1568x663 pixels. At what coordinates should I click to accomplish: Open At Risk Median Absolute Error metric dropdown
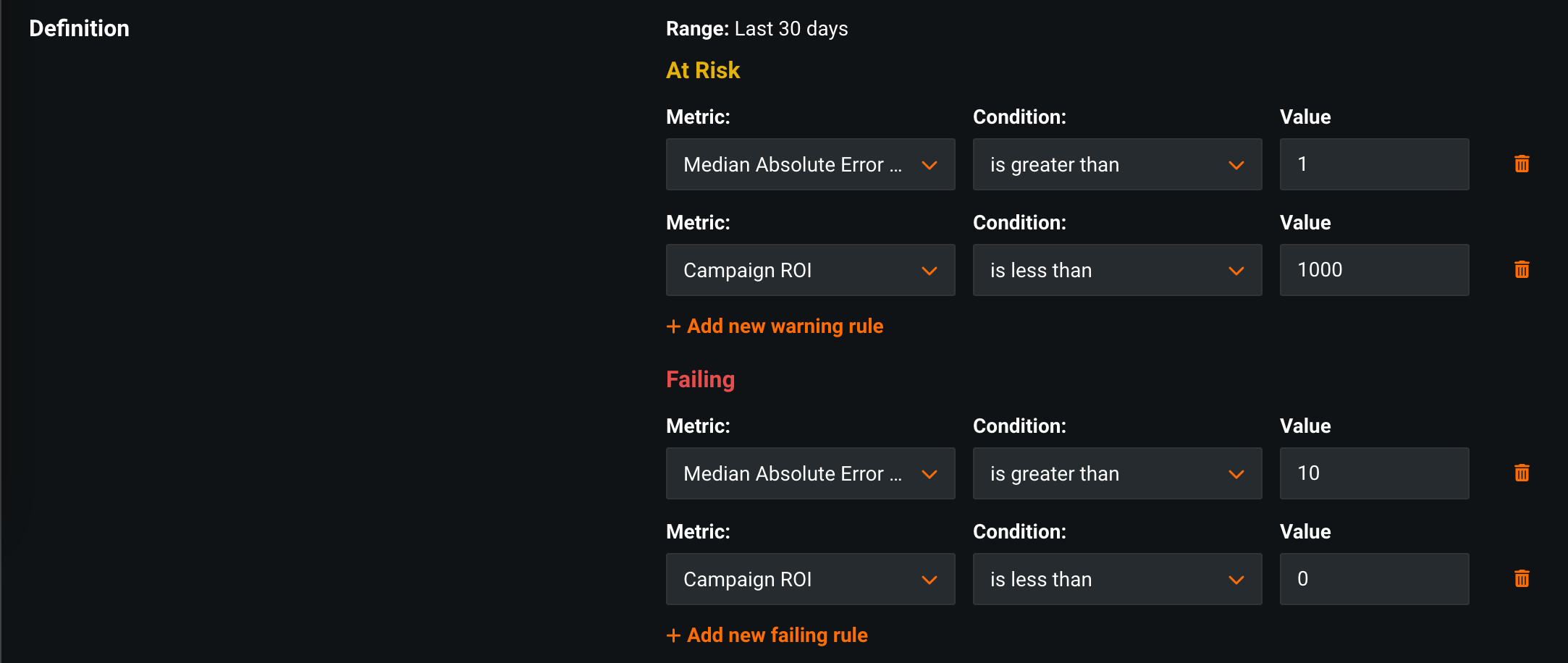click(x=810, y=164)
